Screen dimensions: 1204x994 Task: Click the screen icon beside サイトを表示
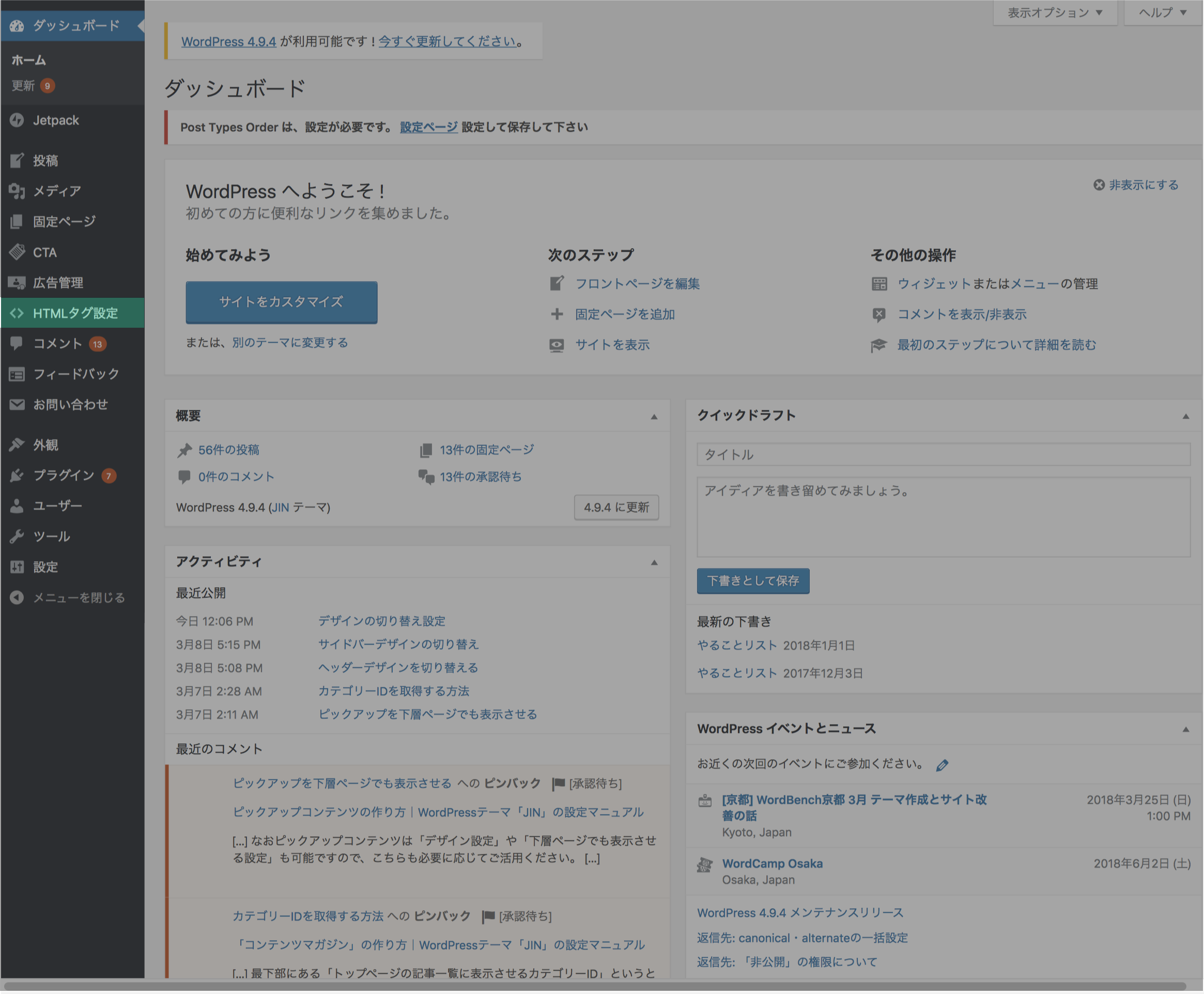click(557, 345)
